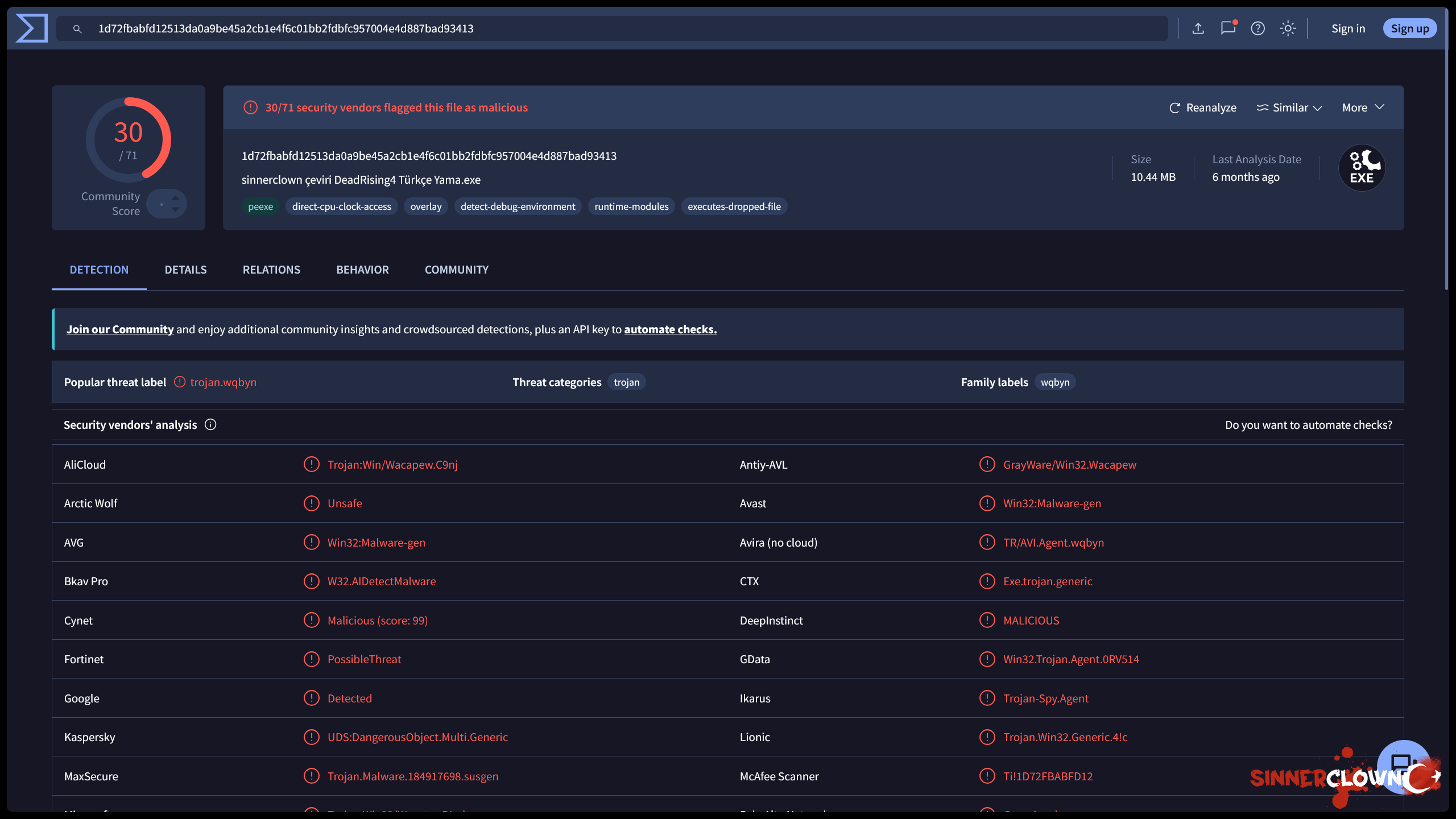Click the alert icon in the Arctic Wolf row
Viewport: 1456px width, 819px height.
(x=312, y=503)
